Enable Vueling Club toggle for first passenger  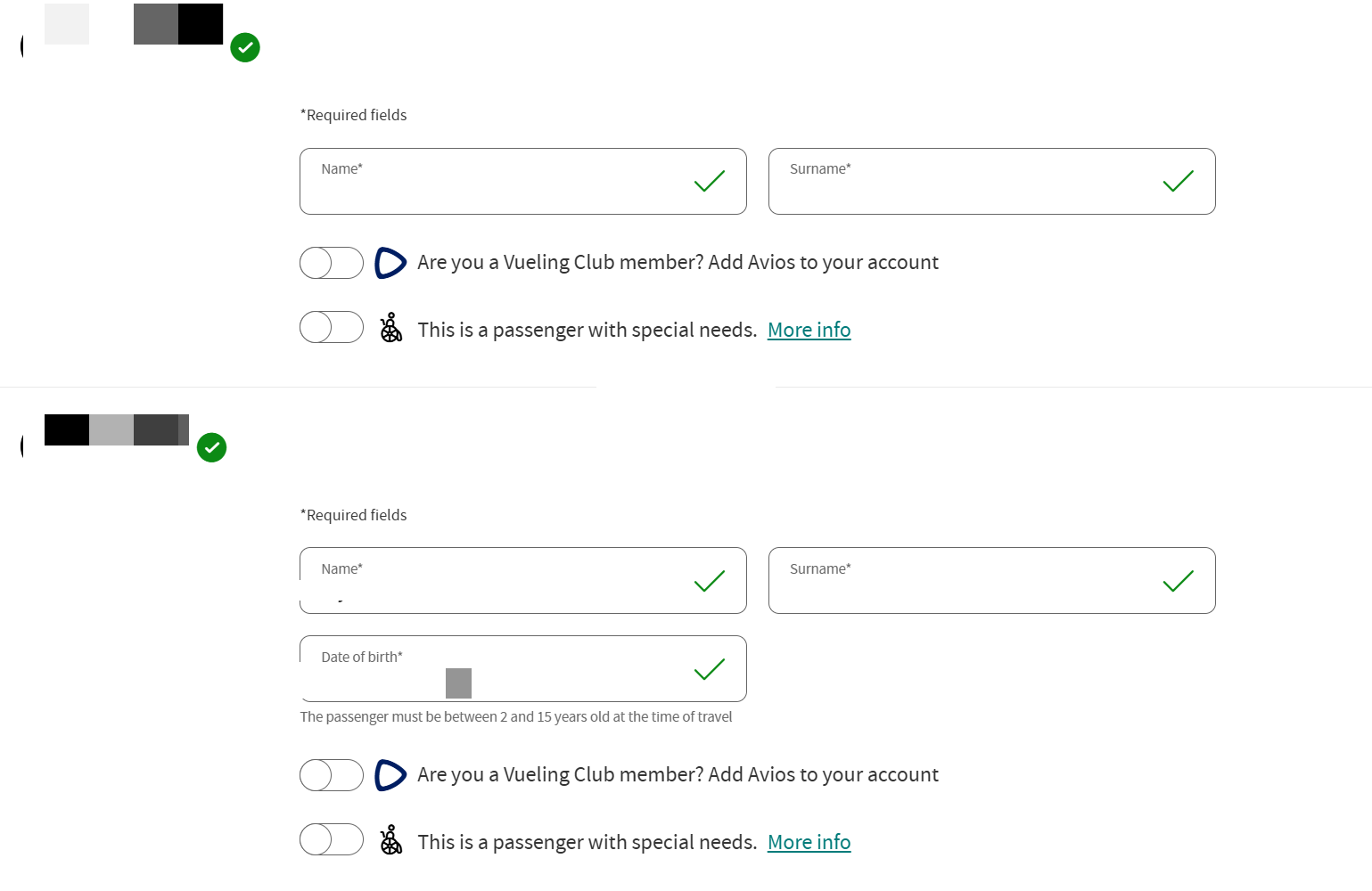[x=332, y=263]
